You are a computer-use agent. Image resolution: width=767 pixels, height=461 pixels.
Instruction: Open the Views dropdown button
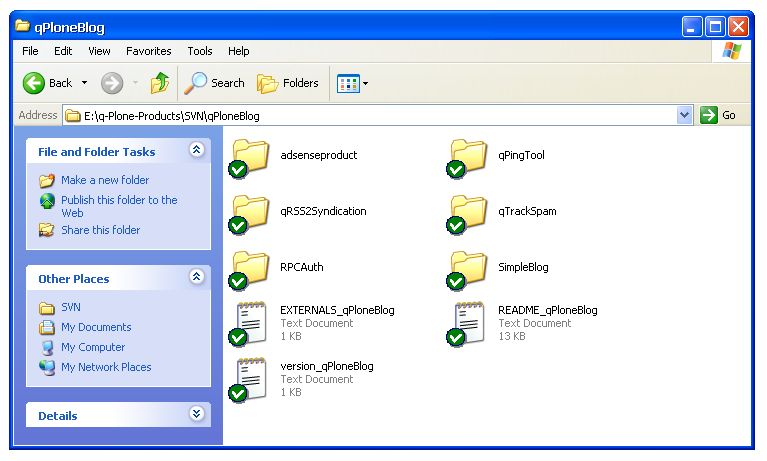point(353,83)
